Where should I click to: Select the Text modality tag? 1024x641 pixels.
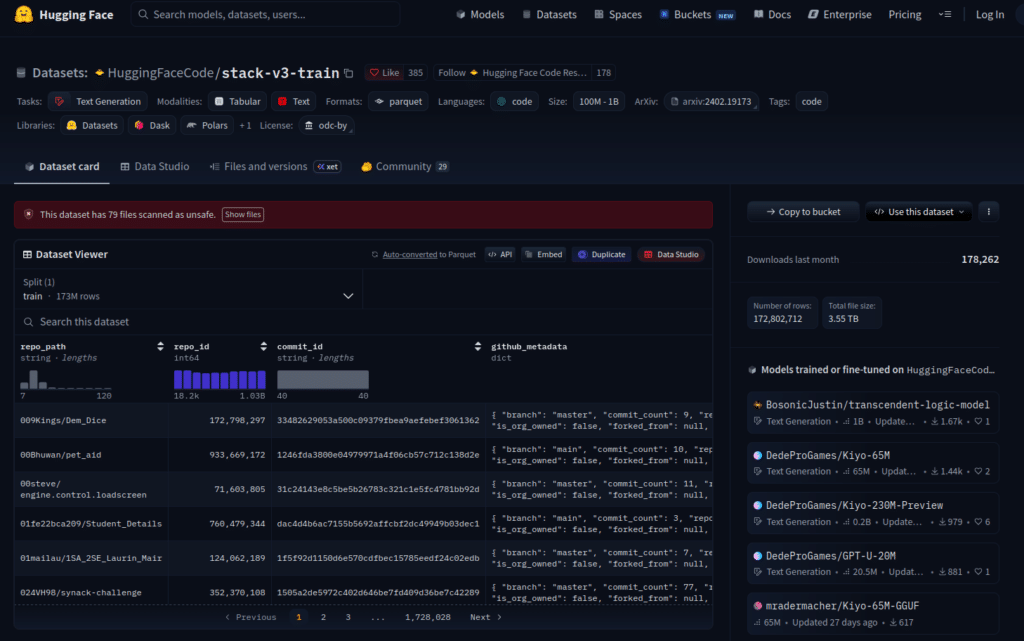pyautogui.click(x=294, y=101)
